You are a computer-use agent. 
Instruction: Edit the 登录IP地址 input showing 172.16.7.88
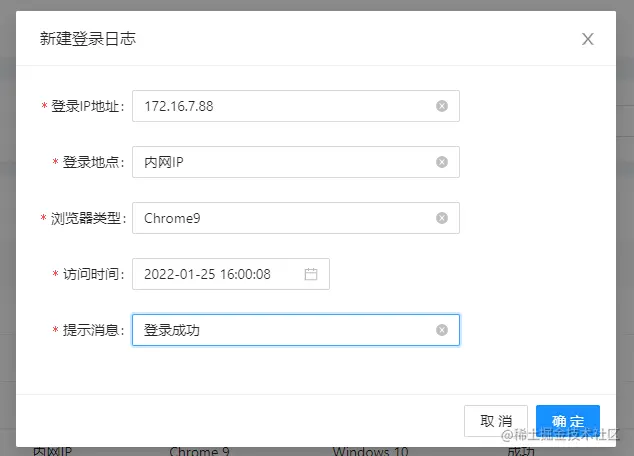click(296, 106)
